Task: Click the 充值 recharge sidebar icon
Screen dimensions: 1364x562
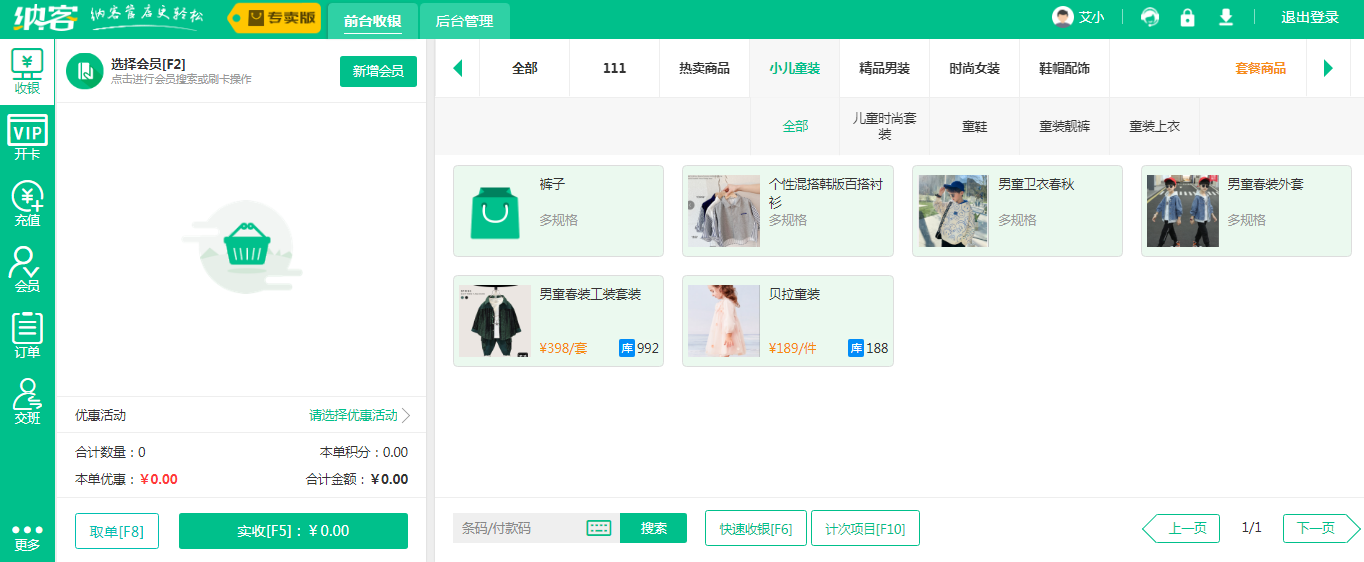Action: pos(27,204)
